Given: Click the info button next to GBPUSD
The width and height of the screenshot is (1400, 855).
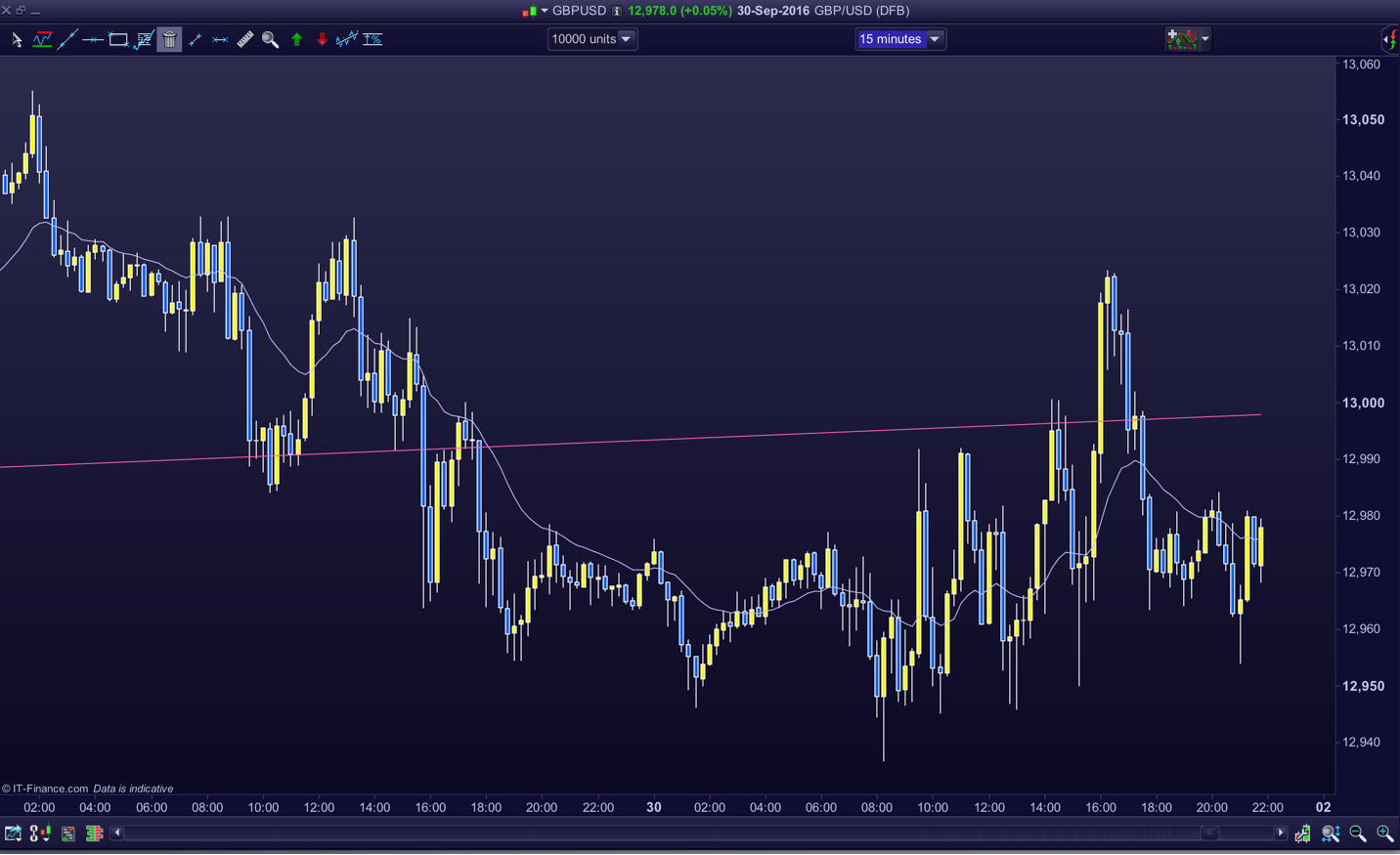Looking at the screenshot, I should (x=617, y=11).
